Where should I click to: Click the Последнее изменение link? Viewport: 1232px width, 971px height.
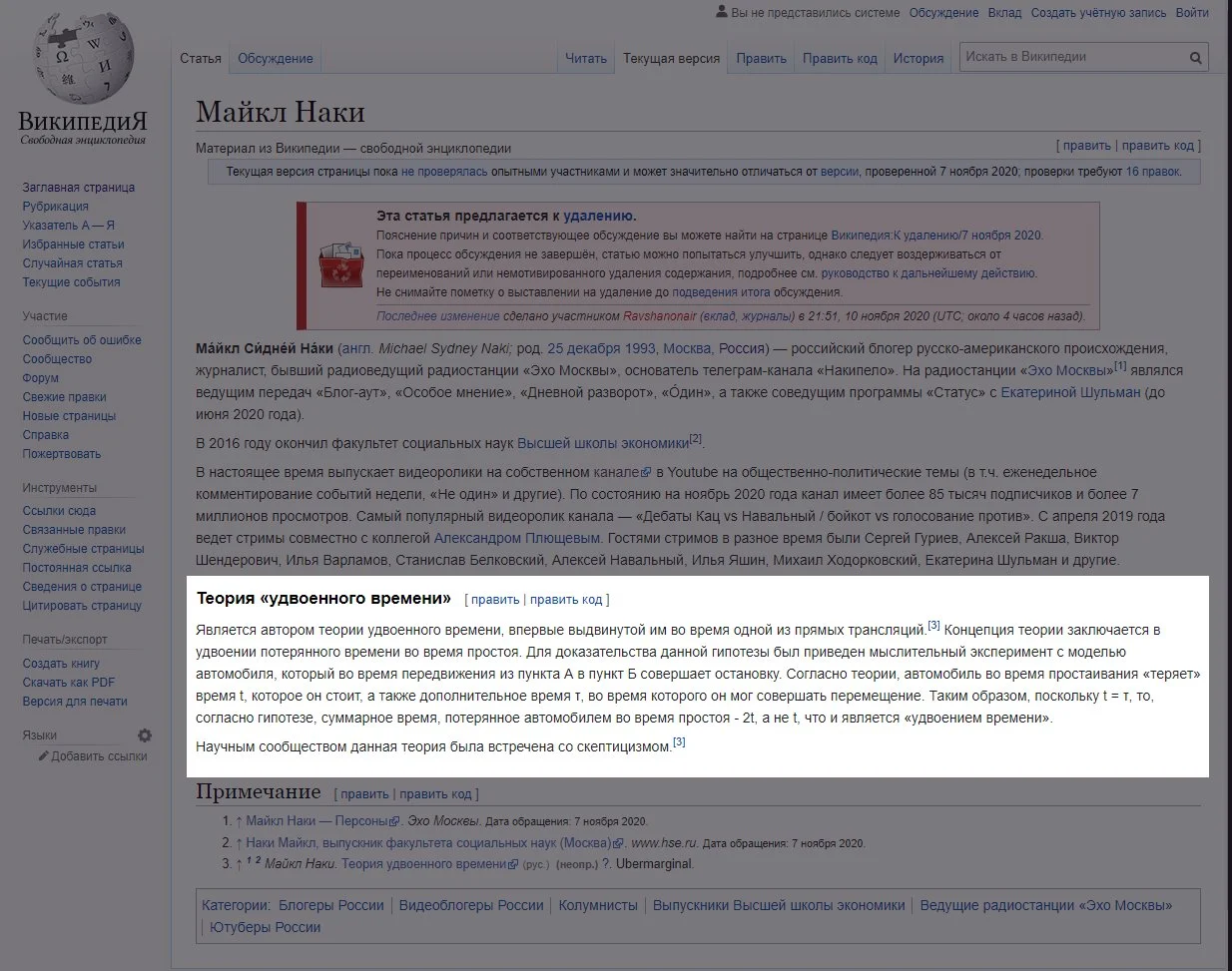(x=438, y=316)
